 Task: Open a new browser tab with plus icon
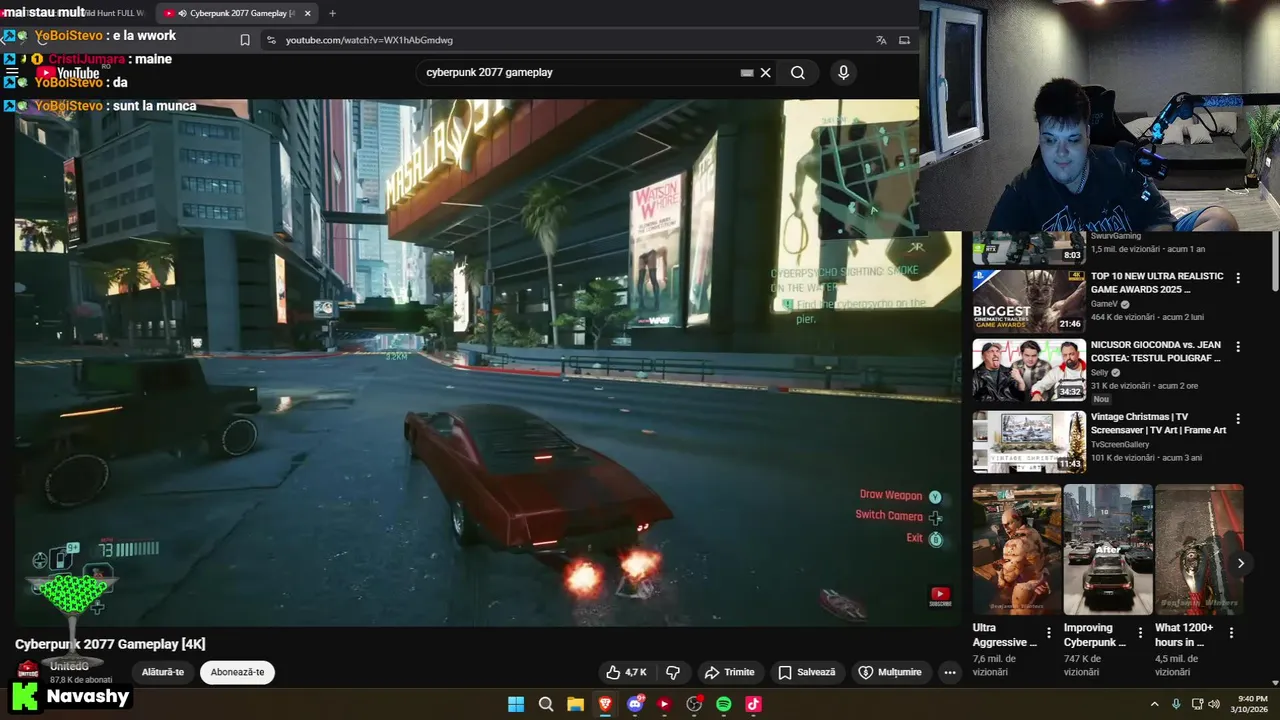coord(332,13)
